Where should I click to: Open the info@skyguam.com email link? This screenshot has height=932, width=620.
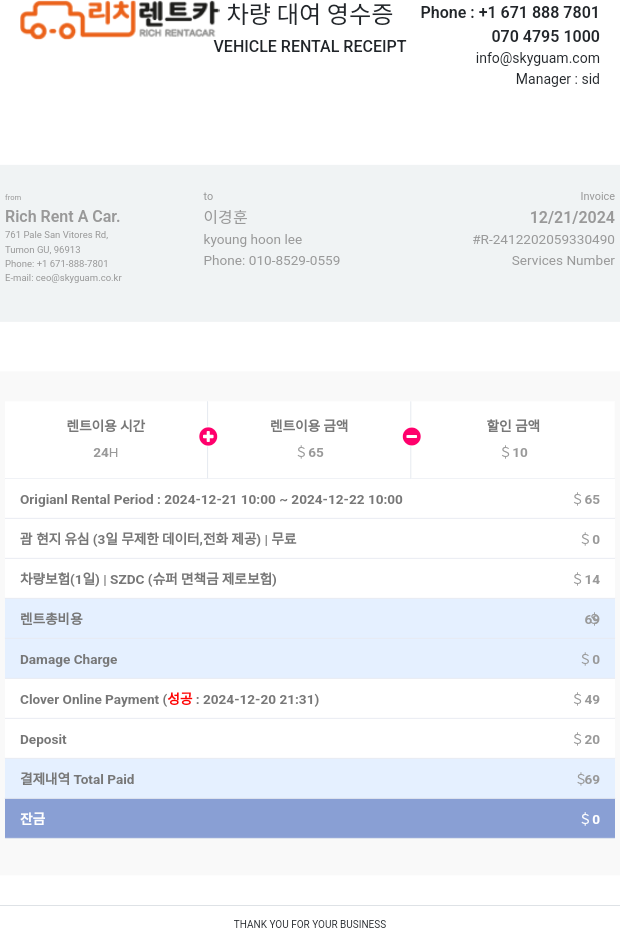tap(537, 58)
